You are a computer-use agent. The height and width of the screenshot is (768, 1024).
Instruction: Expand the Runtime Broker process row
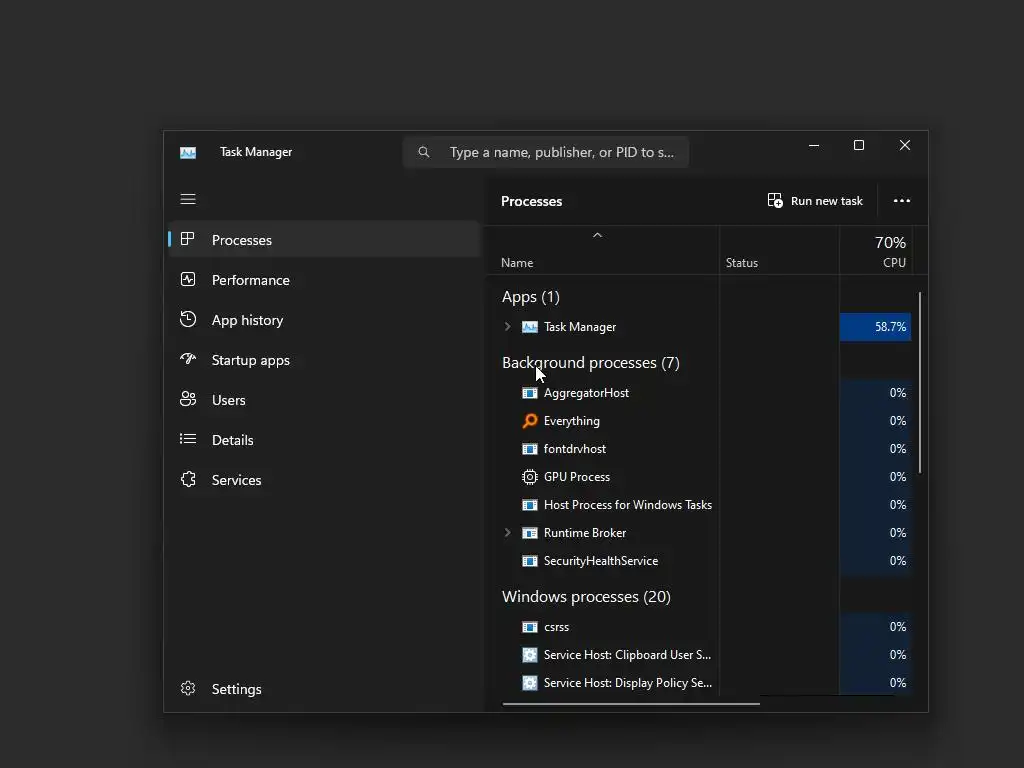point(507,532)
